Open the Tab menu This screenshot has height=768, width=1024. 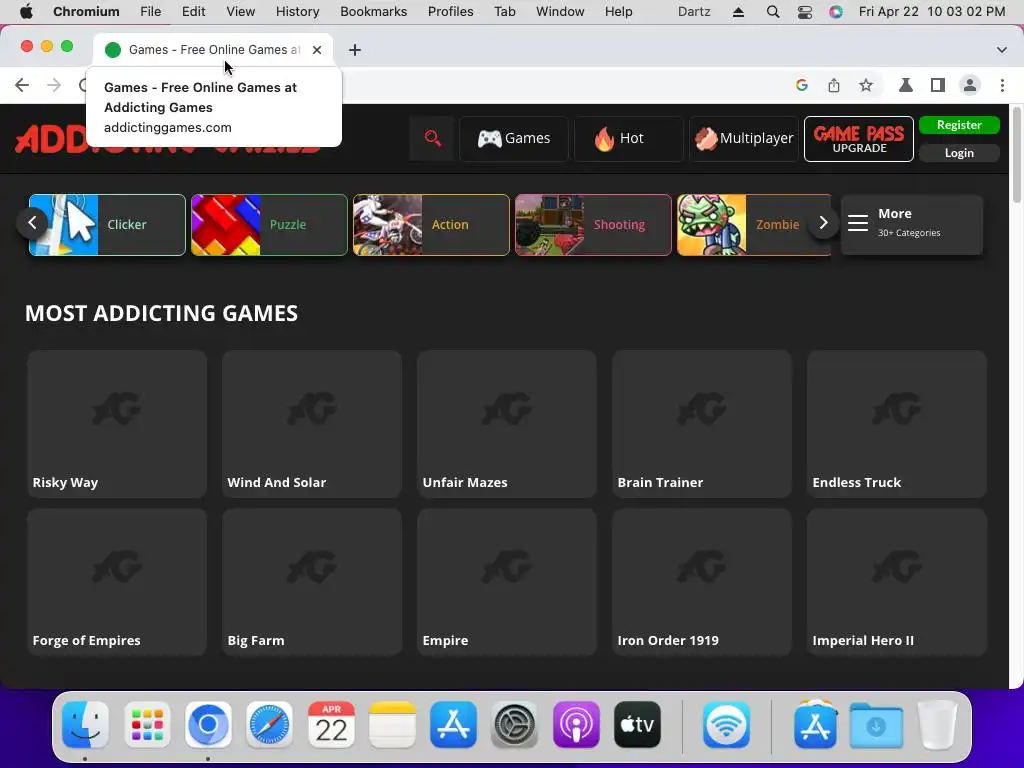(x=504, y=12)
